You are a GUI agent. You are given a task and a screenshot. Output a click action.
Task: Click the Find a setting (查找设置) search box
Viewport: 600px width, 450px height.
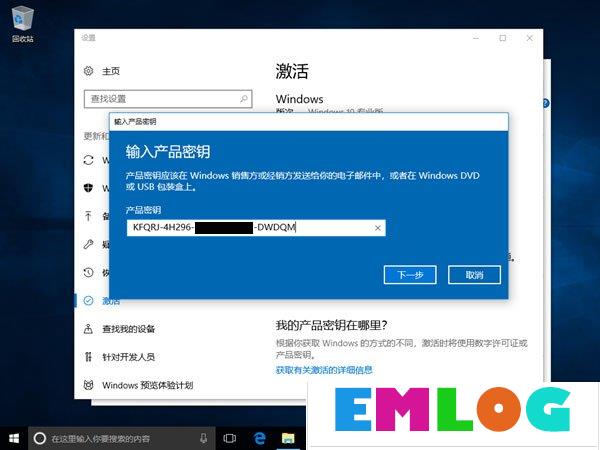(168, 99)
